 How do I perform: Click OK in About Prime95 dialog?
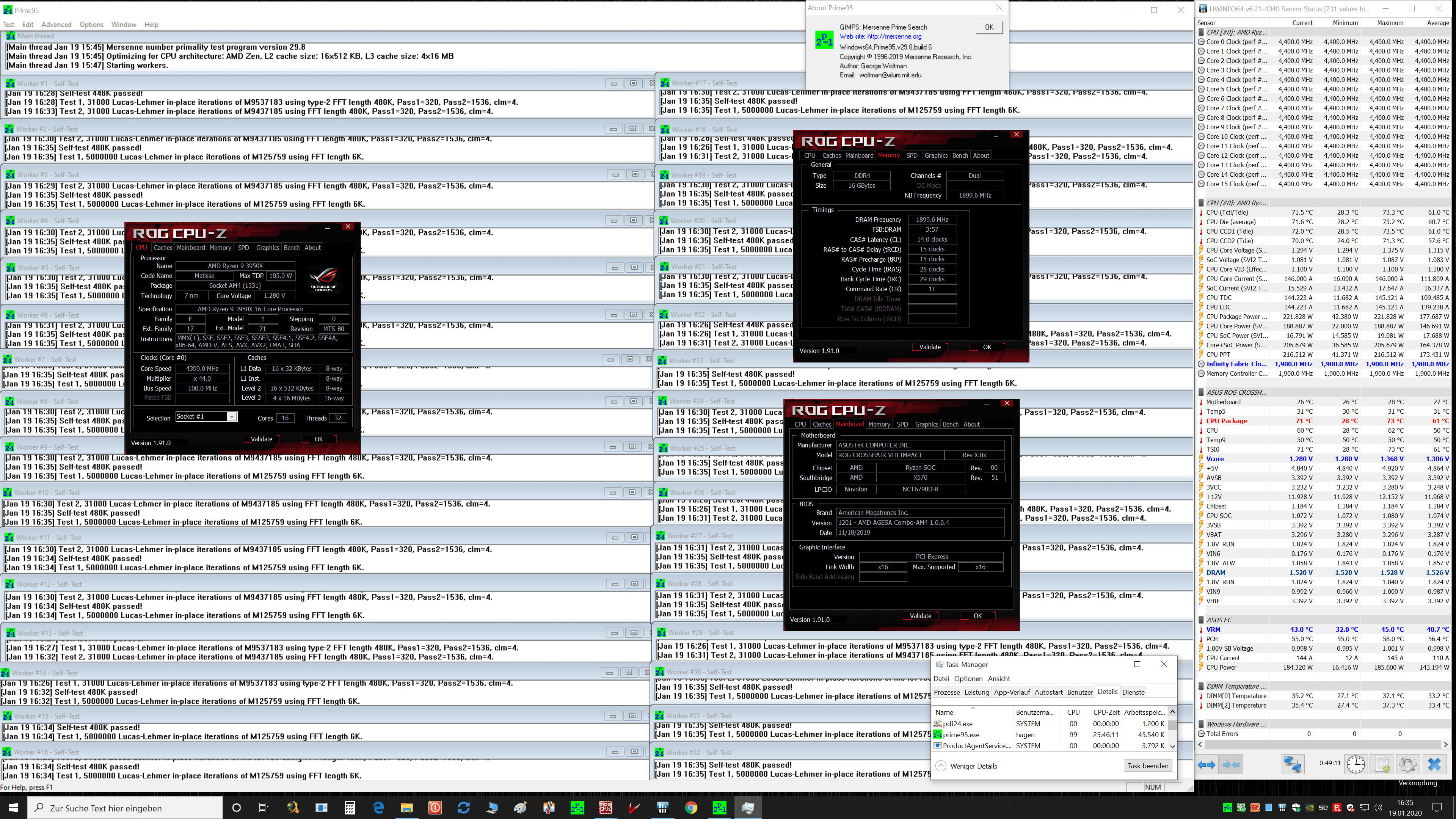[989, 27]
